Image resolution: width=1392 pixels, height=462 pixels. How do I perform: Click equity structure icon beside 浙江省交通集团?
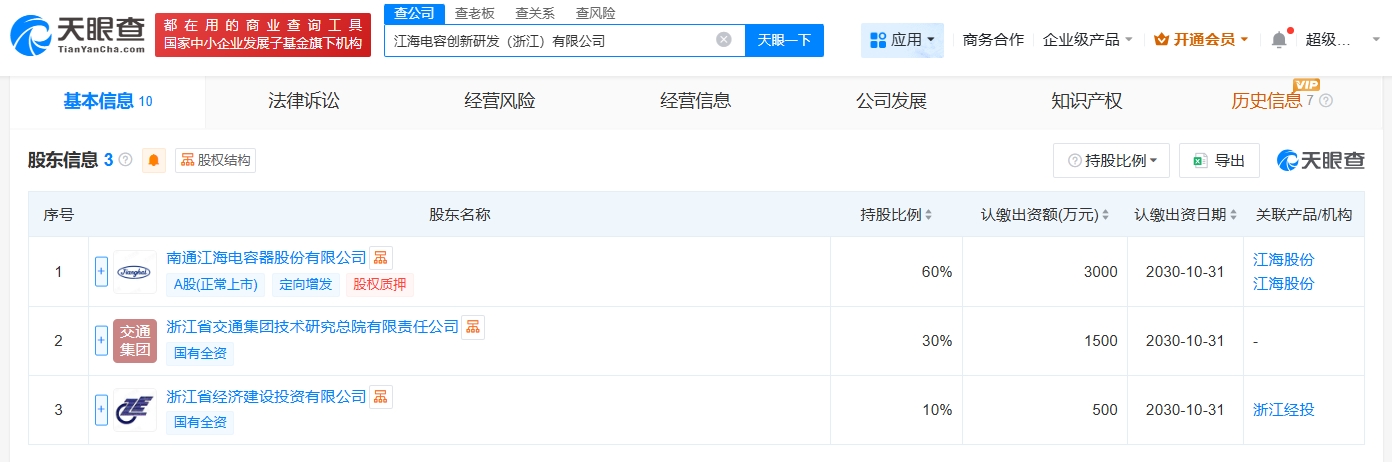point(472,327)
